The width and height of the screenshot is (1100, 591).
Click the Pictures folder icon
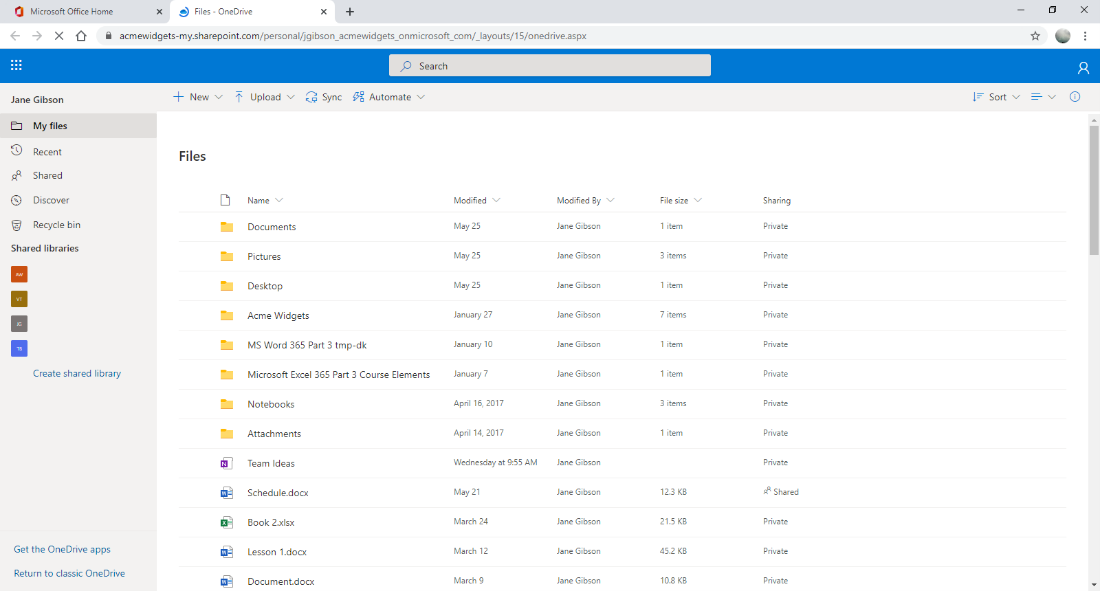click(227, 256)
